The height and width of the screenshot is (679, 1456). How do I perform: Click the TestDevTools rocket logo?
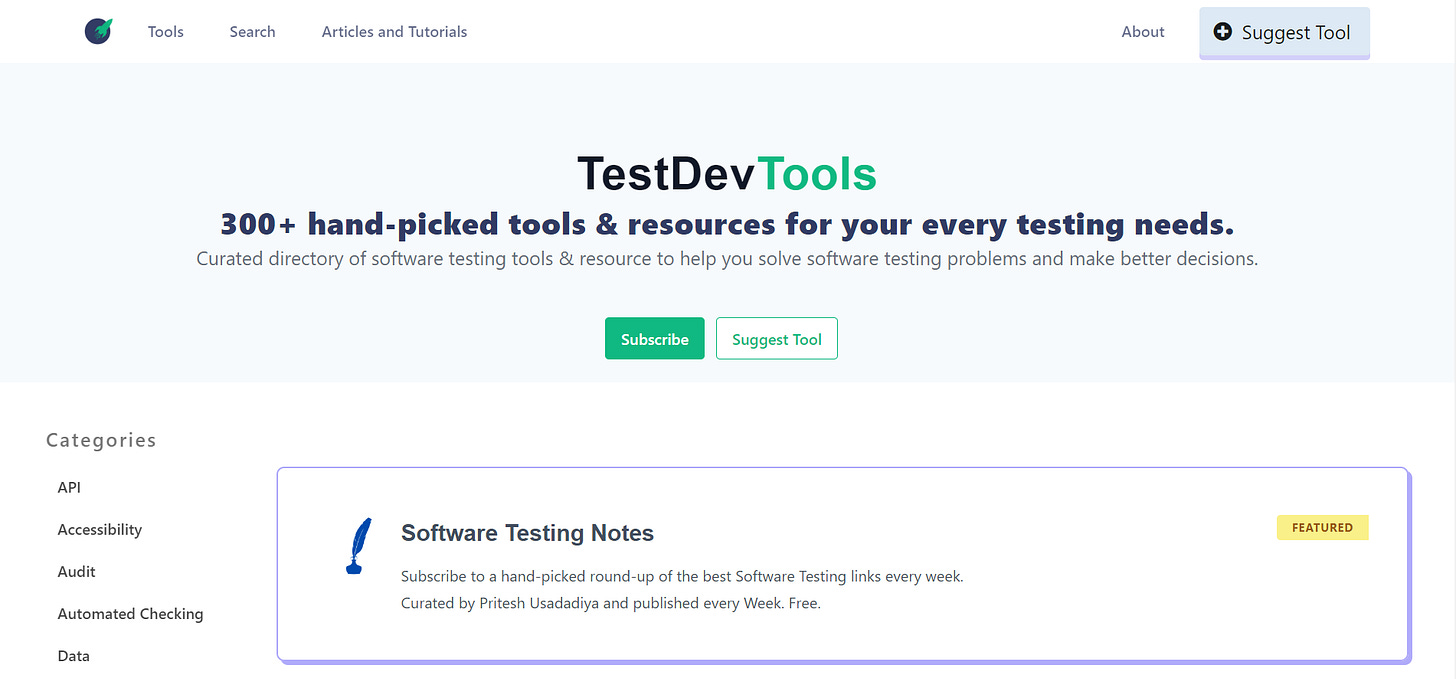[98, 31]
